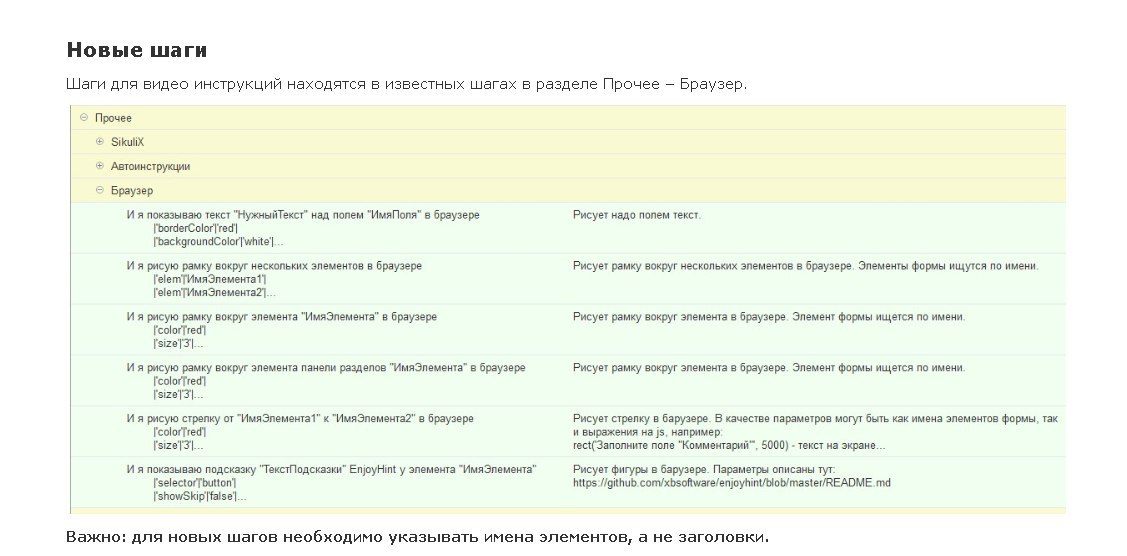
Task: Collapse the Браузер node
Action: pos(100,190)
